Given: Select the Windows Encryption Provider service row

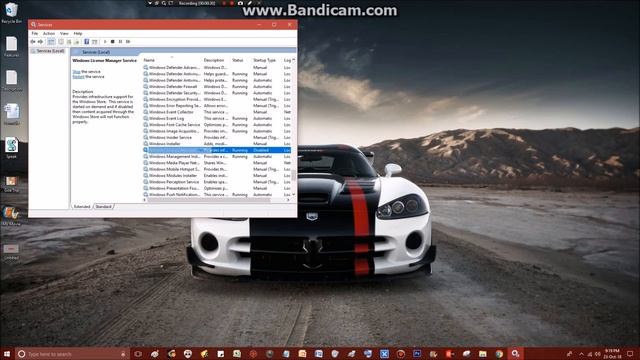Looking at the screenshot, I should point(217,99).
